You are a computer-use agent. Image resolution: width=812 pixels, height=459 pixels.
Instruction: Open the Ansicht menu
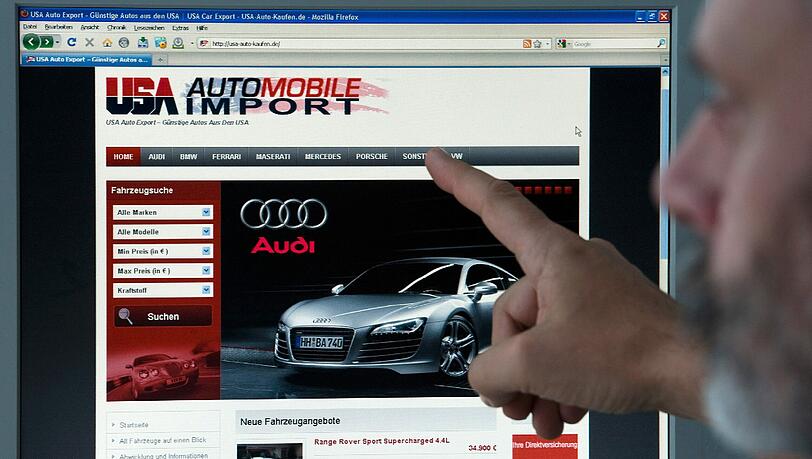pos(90,27)
